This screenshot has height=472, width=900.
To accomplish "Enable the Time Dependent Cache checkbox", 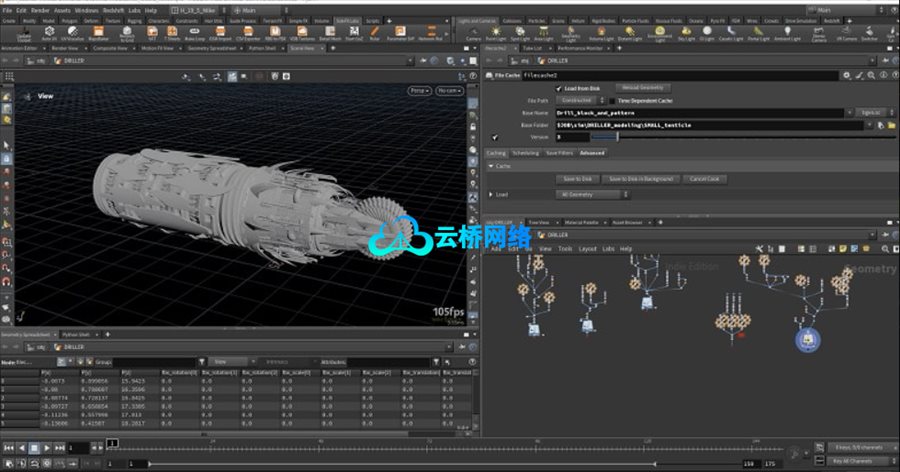I will [611, 100].
